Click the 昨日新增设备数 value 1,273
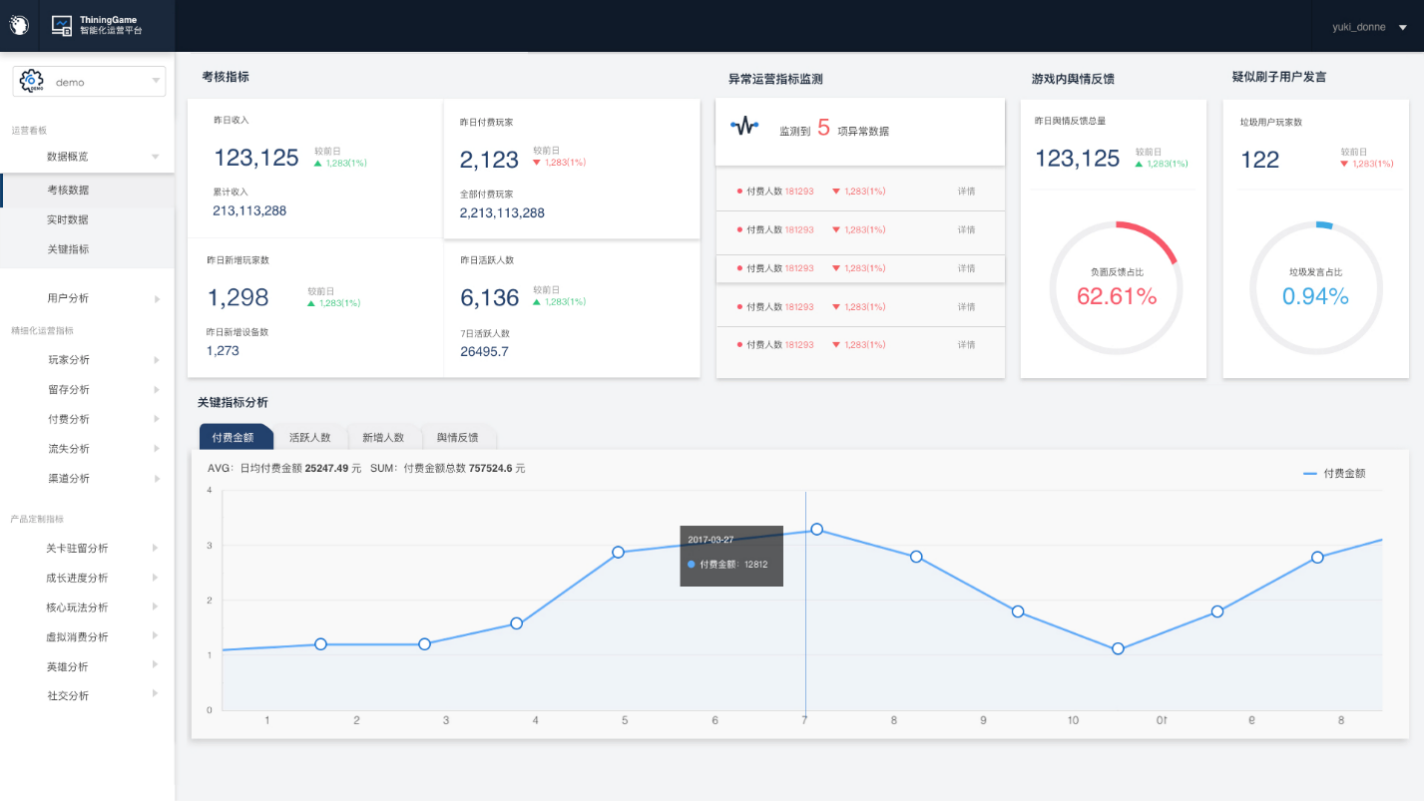 223,351
